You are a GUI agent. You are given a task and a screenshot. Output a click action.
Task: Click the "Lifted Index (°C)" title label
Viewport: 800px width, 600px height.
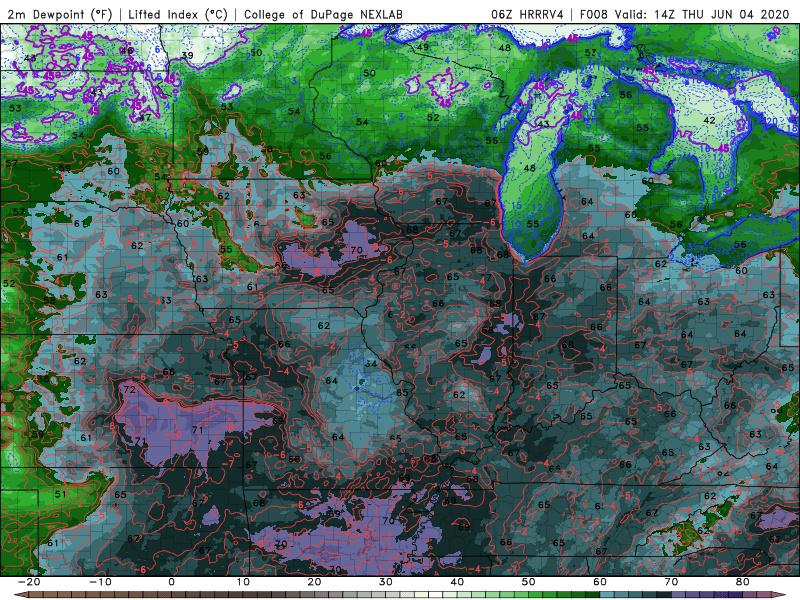(x=178, y=14)
